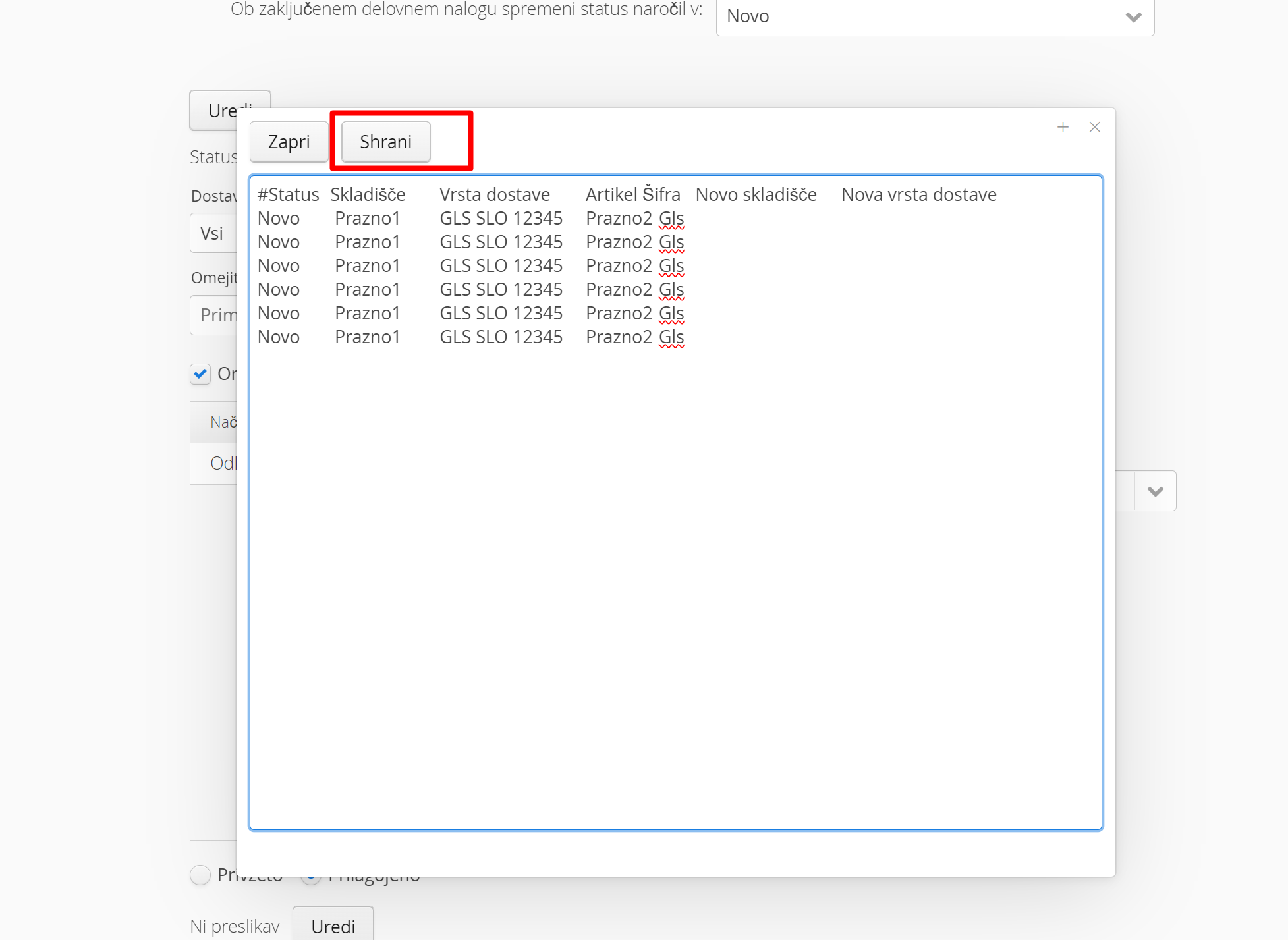The image size is (1288, 940).
Task: Click the Zapri button
Action: (289, 142)
